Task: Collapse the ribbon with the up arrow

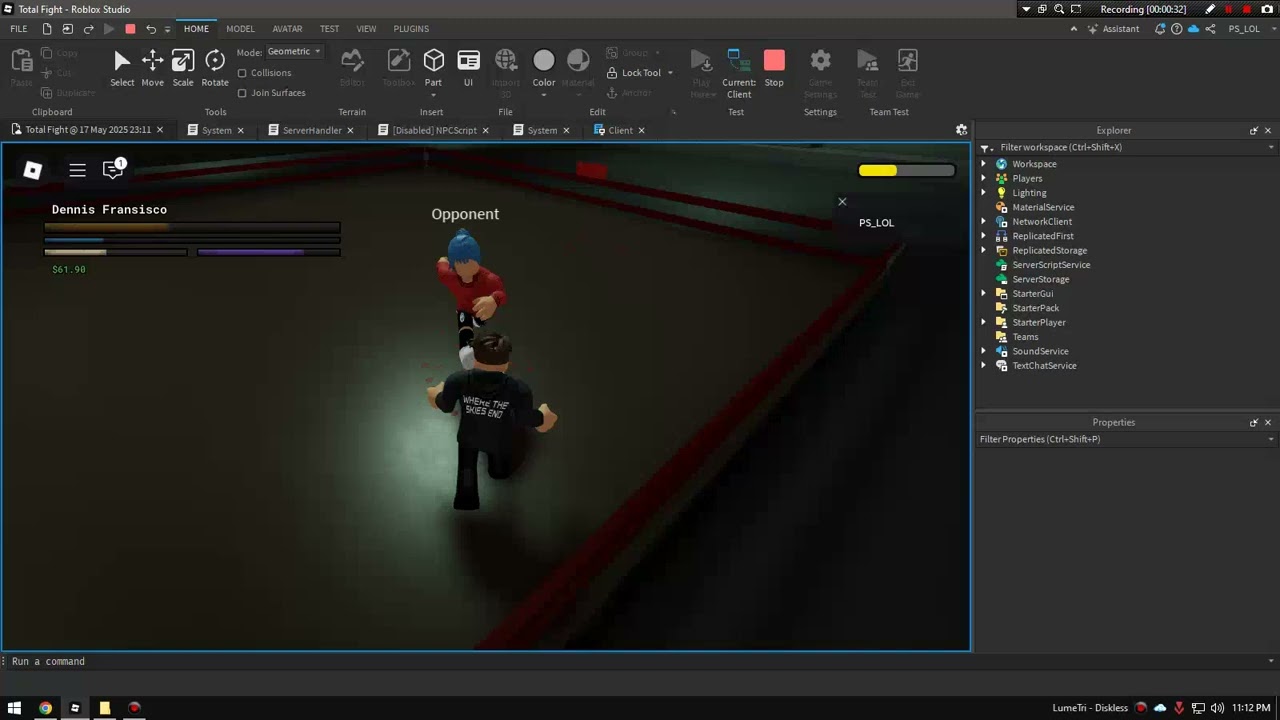Action: tap(1074, 29)
